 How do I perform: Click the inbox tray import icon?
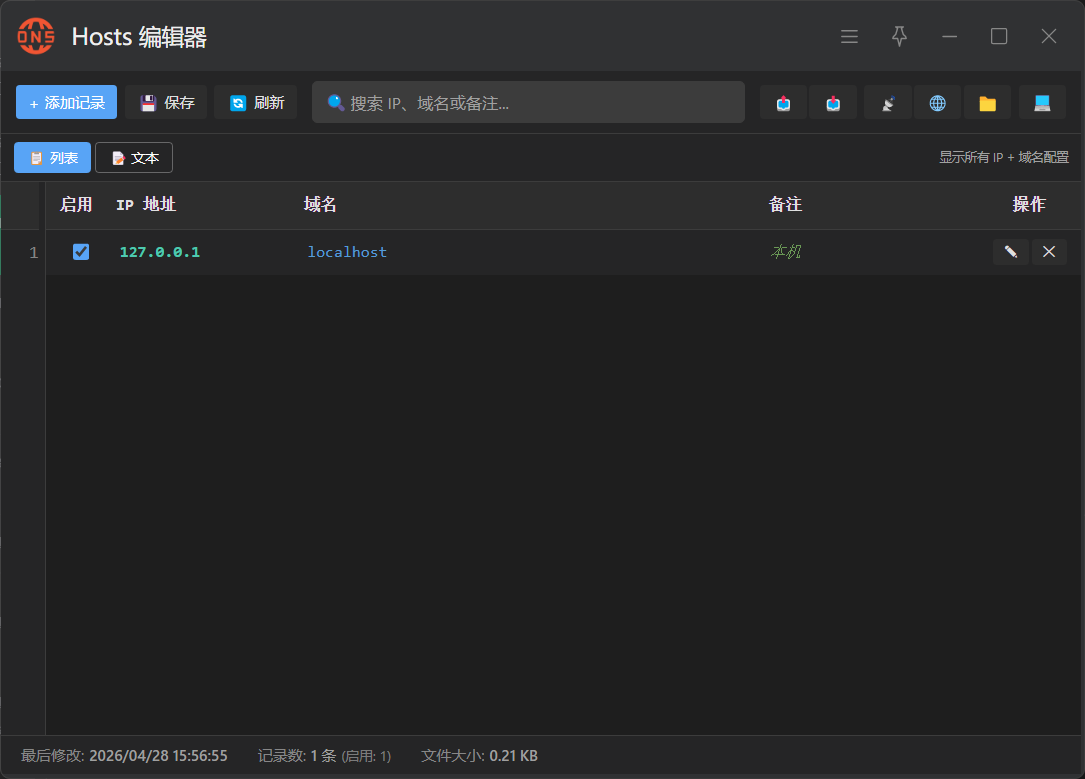[833, 103]
